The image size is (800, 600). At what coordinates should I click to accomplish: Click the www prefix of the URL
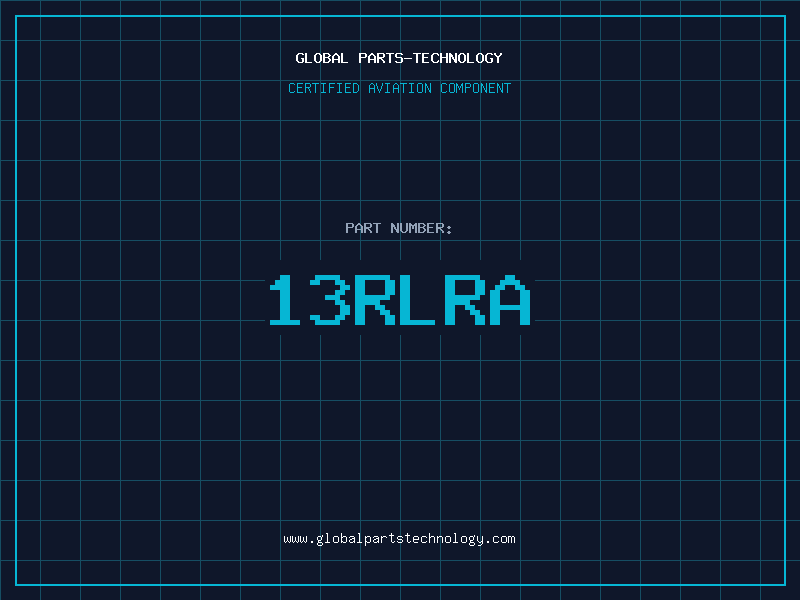click(x=295, y=538)
